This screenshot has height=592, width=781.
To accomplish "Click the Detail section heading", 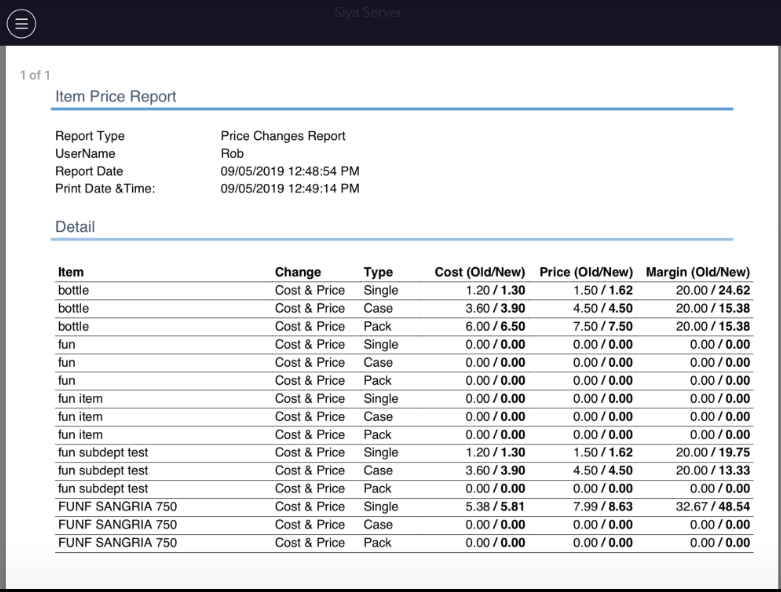I will click(75, 227).
